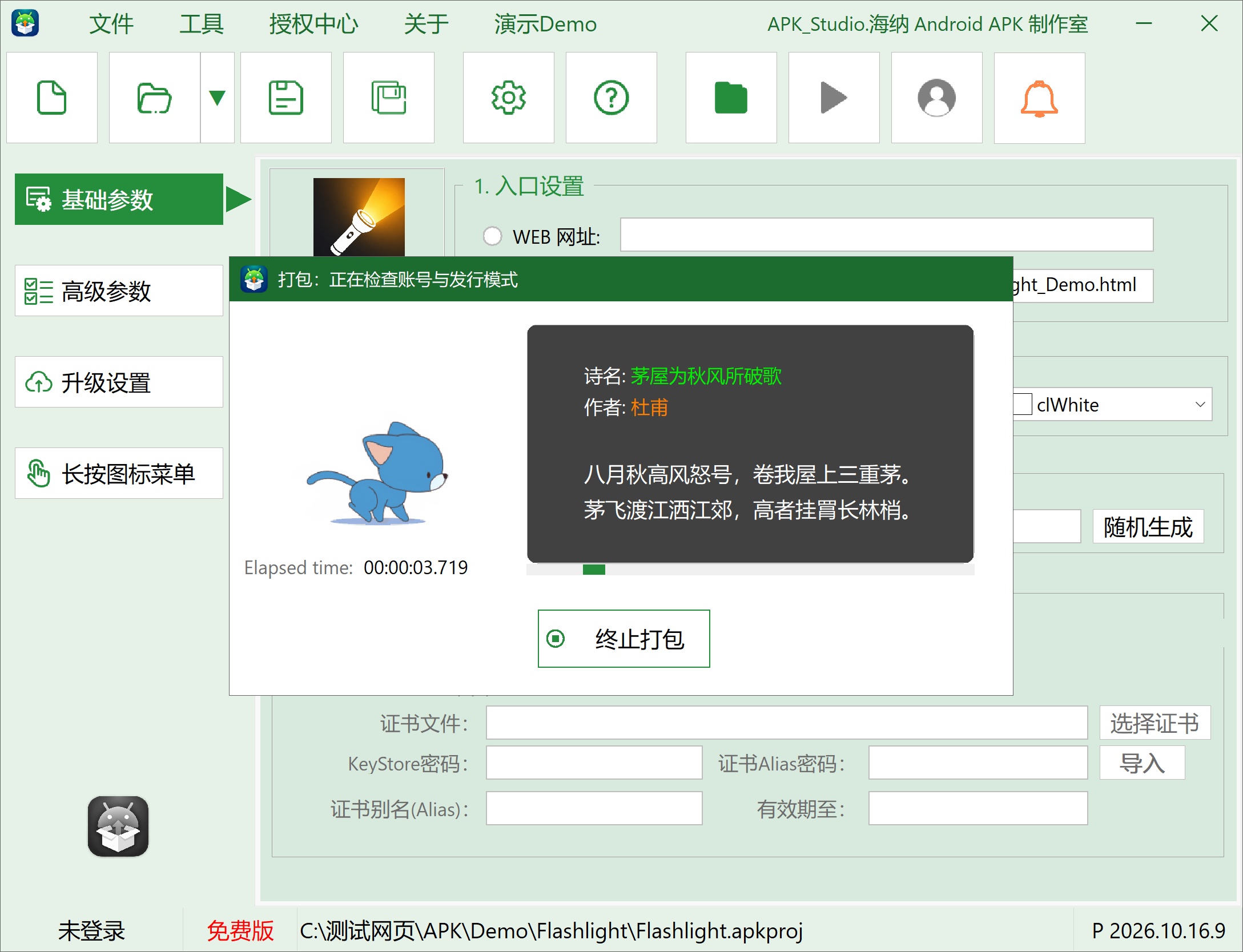Click the blue cat animation in dialog
Screen dimensions: 1243x952
tap(378, 473)
